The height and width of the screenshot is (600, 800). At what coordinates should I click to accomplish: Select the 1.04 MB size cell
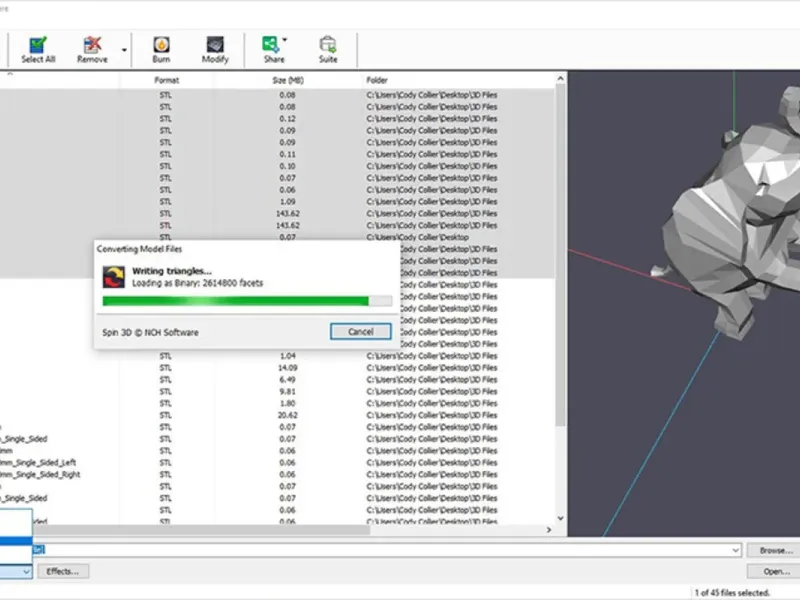288,356
